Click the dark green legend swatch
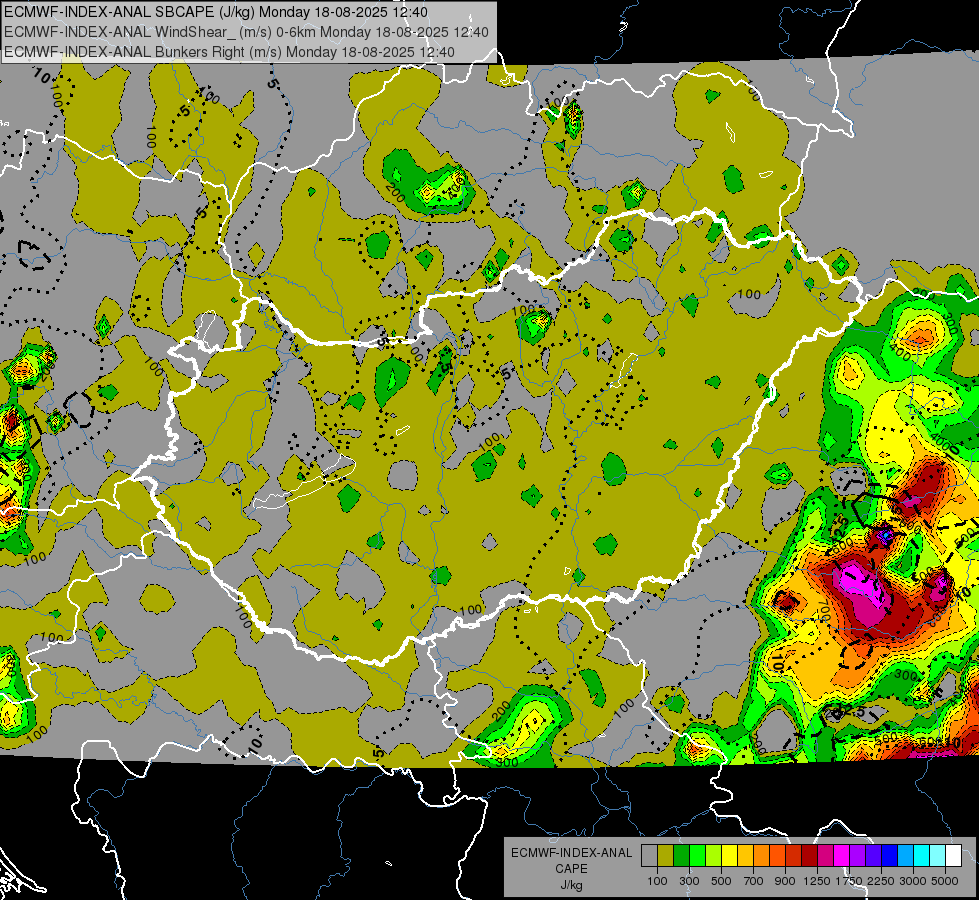 [681, 855]
